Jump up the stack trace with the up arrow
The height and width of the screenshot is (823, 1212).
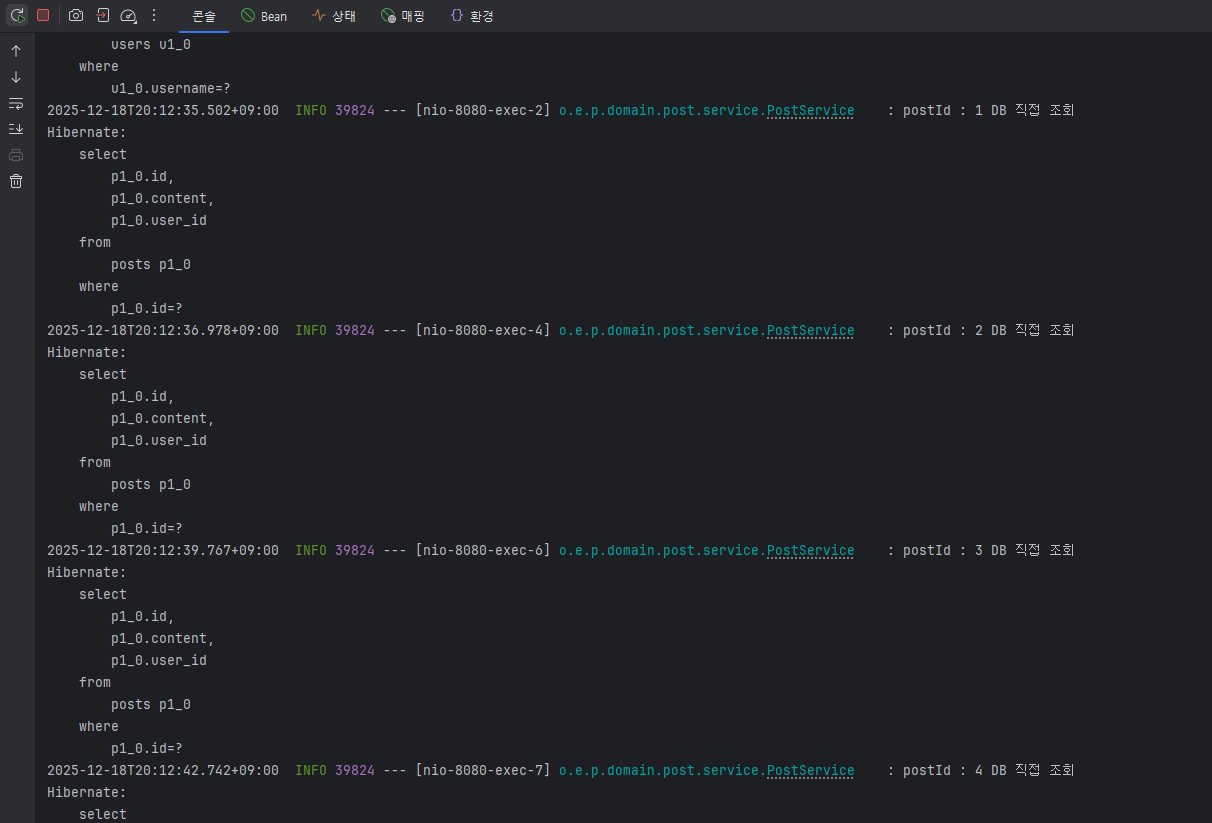[x=16, y=51]
